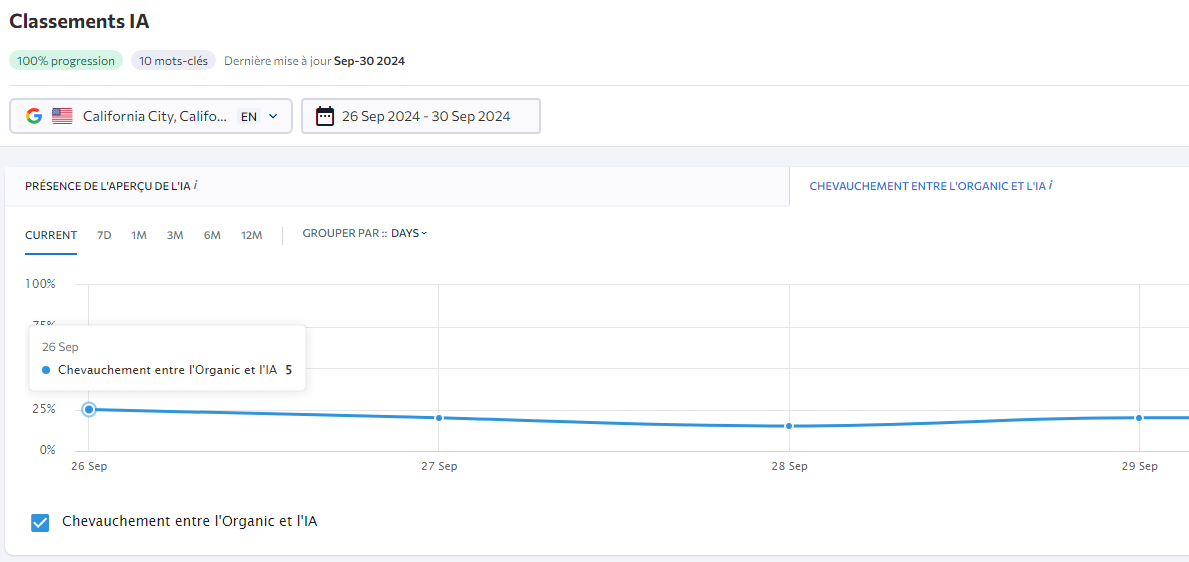Click the Google logo icon in location selector

pos(34,116)
